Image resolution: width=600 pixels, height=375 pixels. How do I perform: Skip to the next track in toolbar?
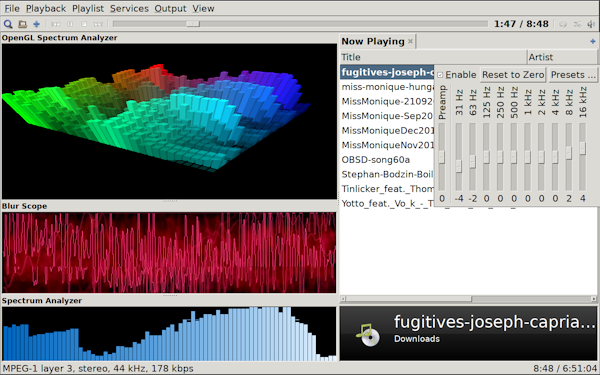(x=98, y=24)
